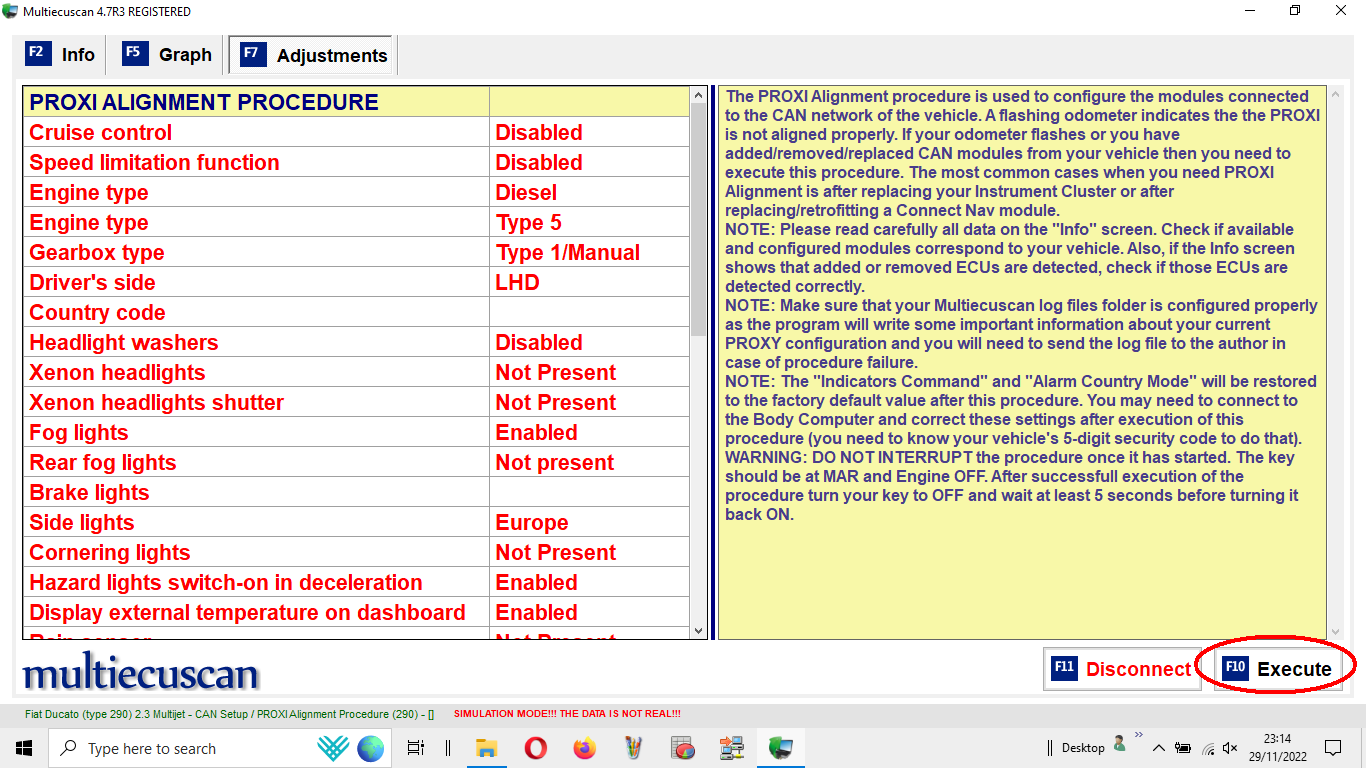
Task: Click the F10 badge on Execute
Action: pos(1236,668)
